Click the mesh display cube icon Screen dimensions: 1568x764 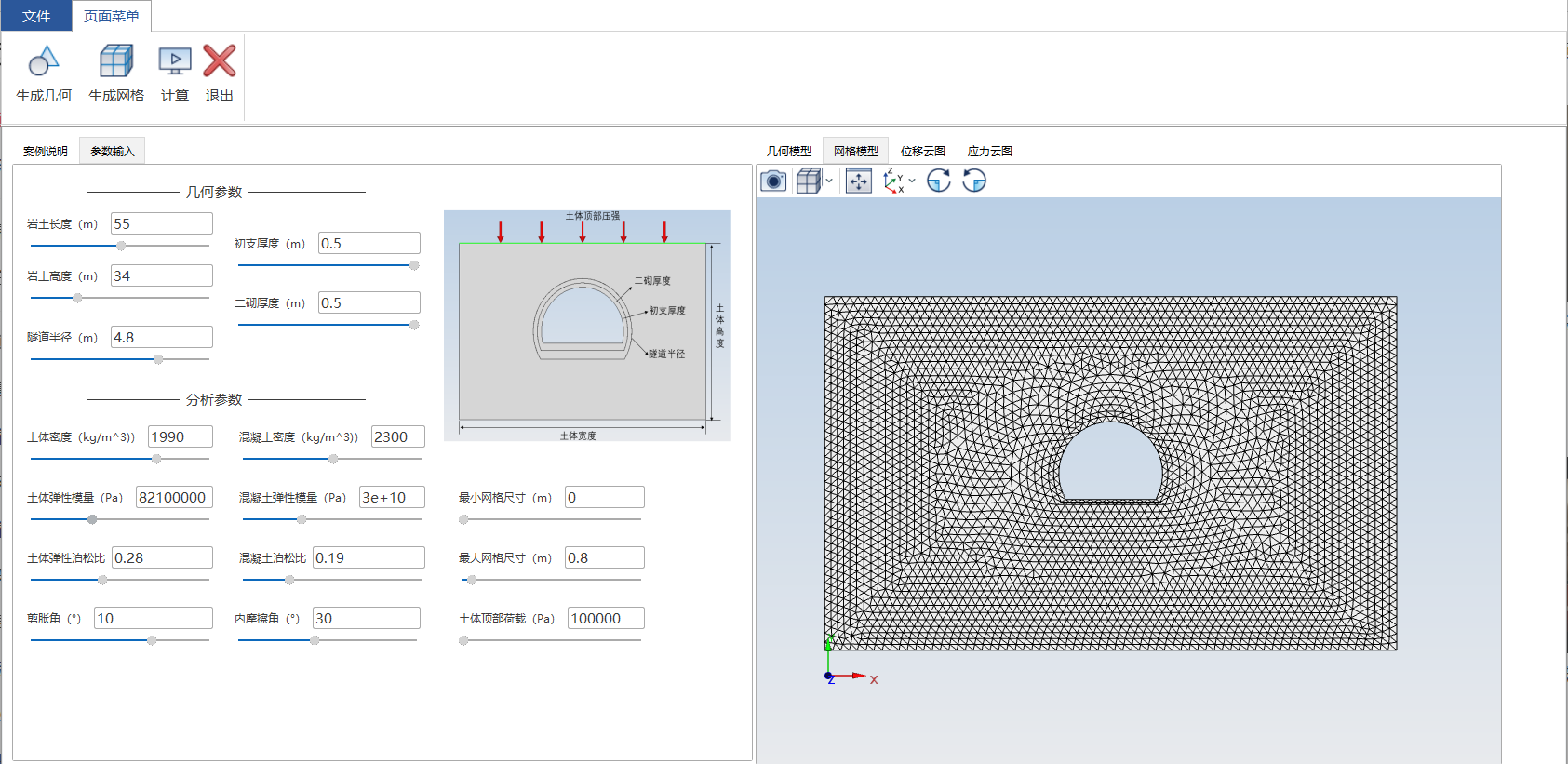[809, 181]
